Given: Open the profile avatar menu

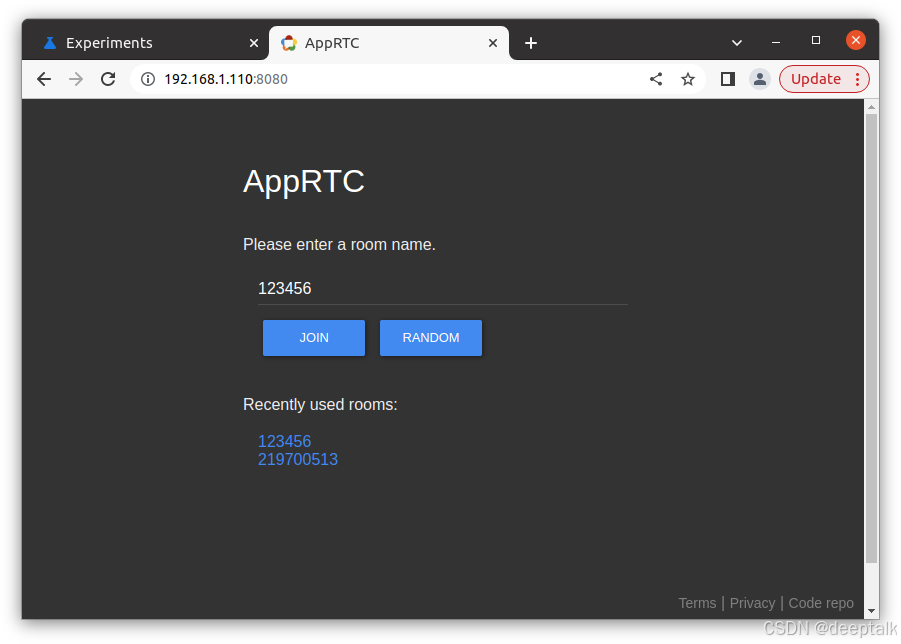Looking at the screenshot, I should coord(760,79).
